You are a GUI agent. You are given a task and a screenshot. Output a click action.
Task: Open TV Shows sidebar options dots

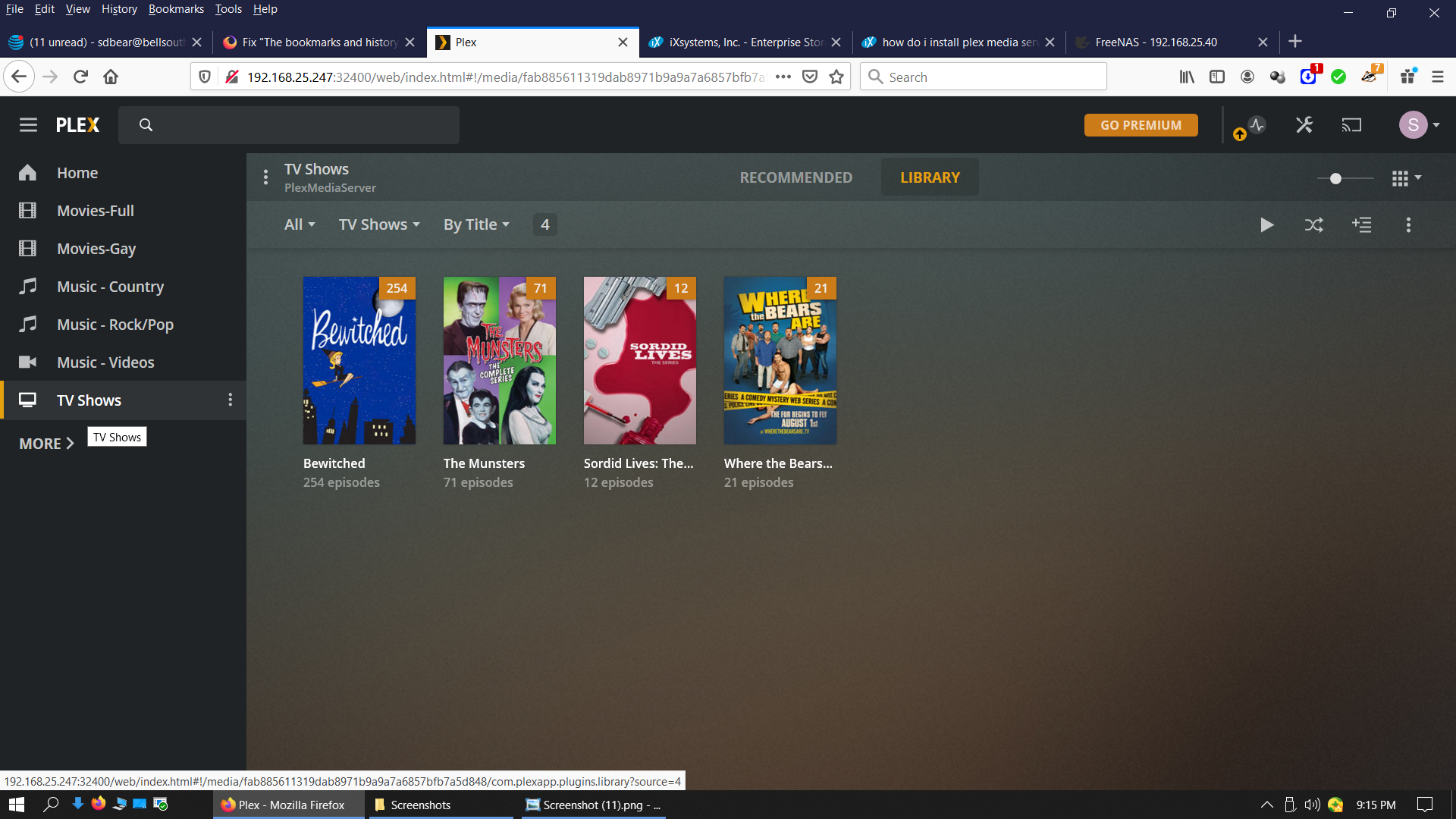click(231, 400)
